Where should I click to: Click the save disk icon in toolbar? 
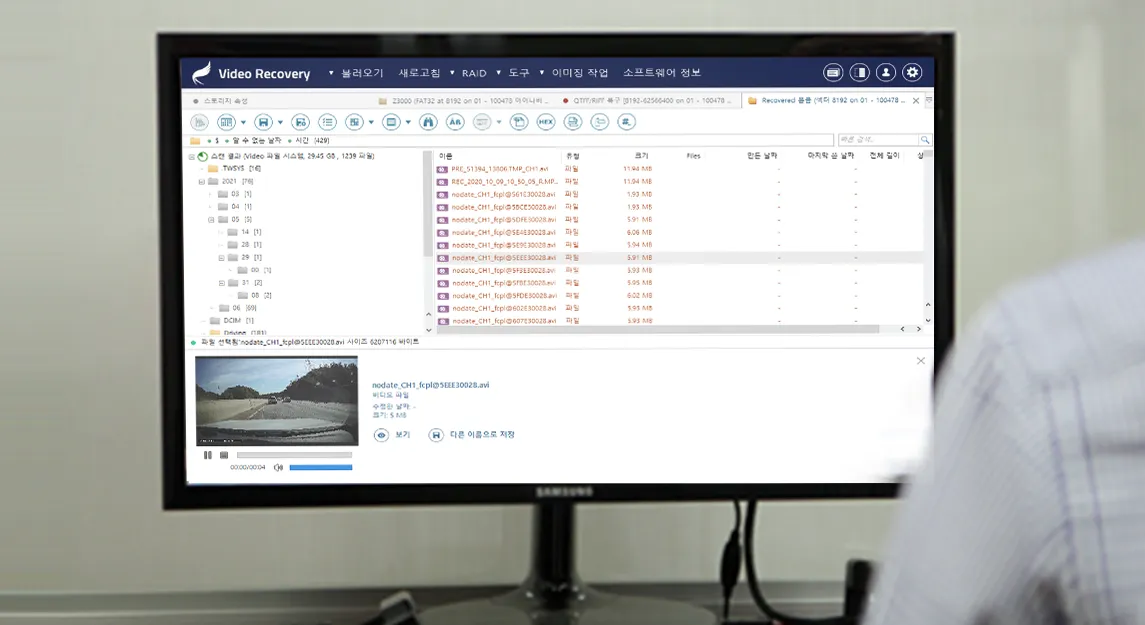click(263, 122)
